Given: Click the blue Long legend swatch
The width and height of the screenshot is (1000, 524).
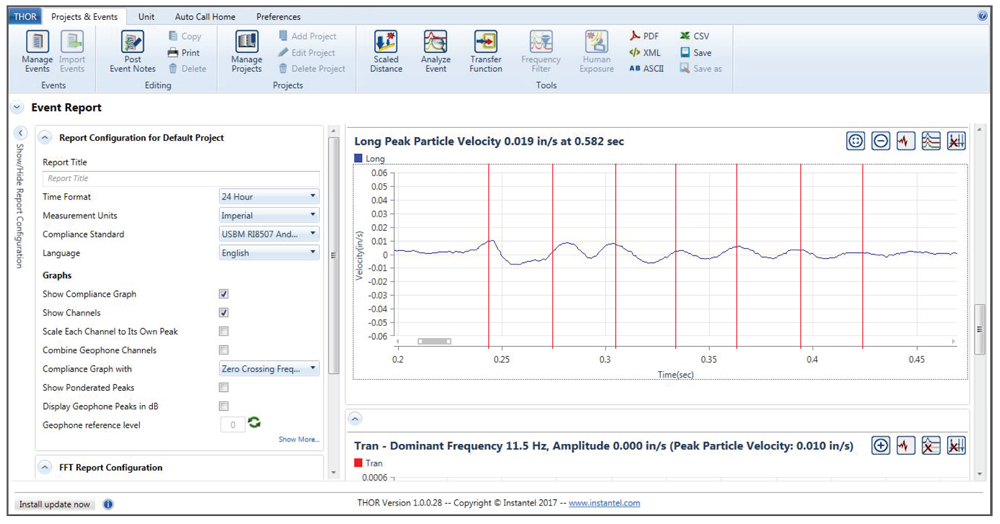Looking at the screenshot, I should coord(358,158).
